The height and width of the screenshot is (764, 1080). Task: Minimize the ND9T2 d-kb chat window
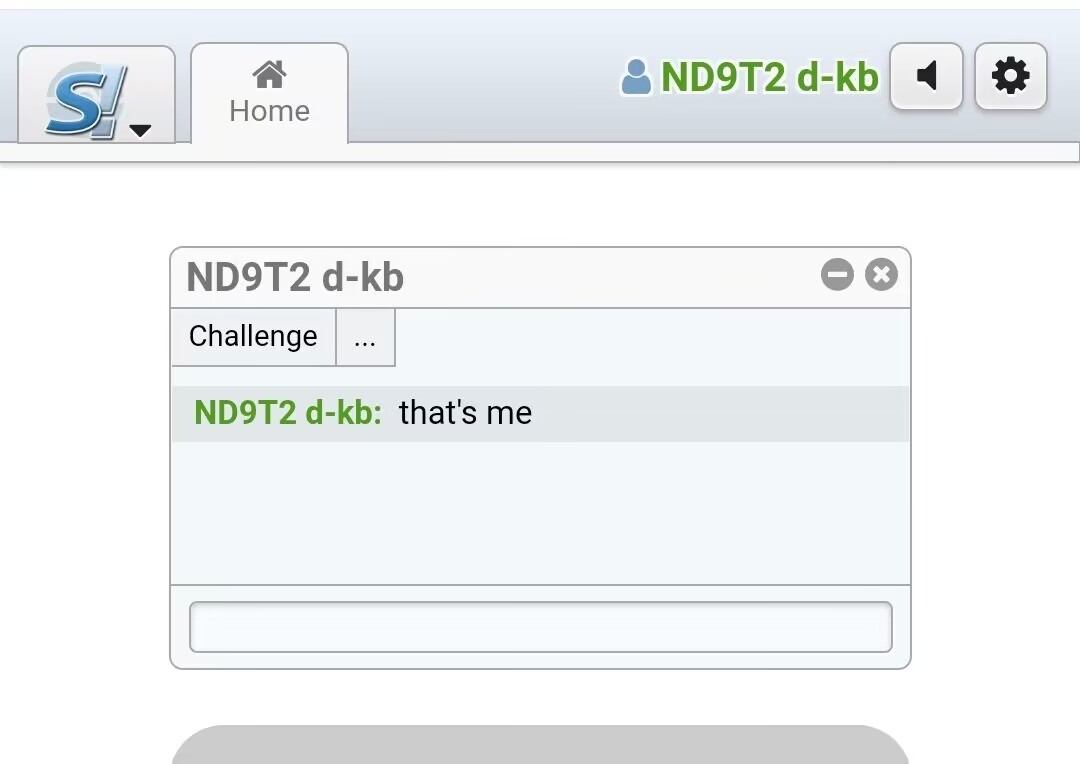838,275
